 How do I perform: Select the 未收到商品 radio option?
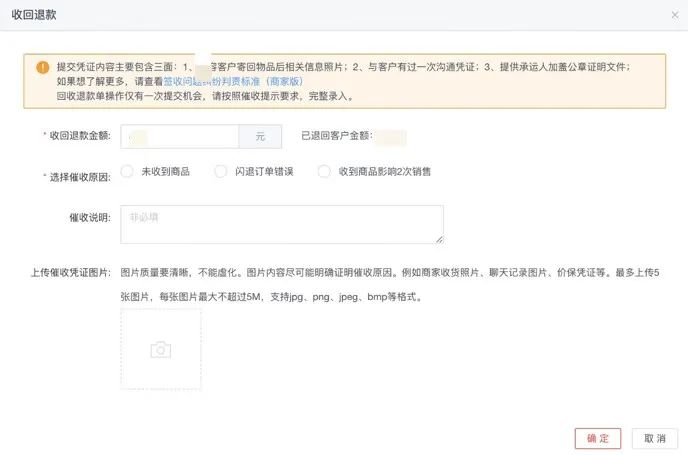pyautogui.click(x=127, y=171)
